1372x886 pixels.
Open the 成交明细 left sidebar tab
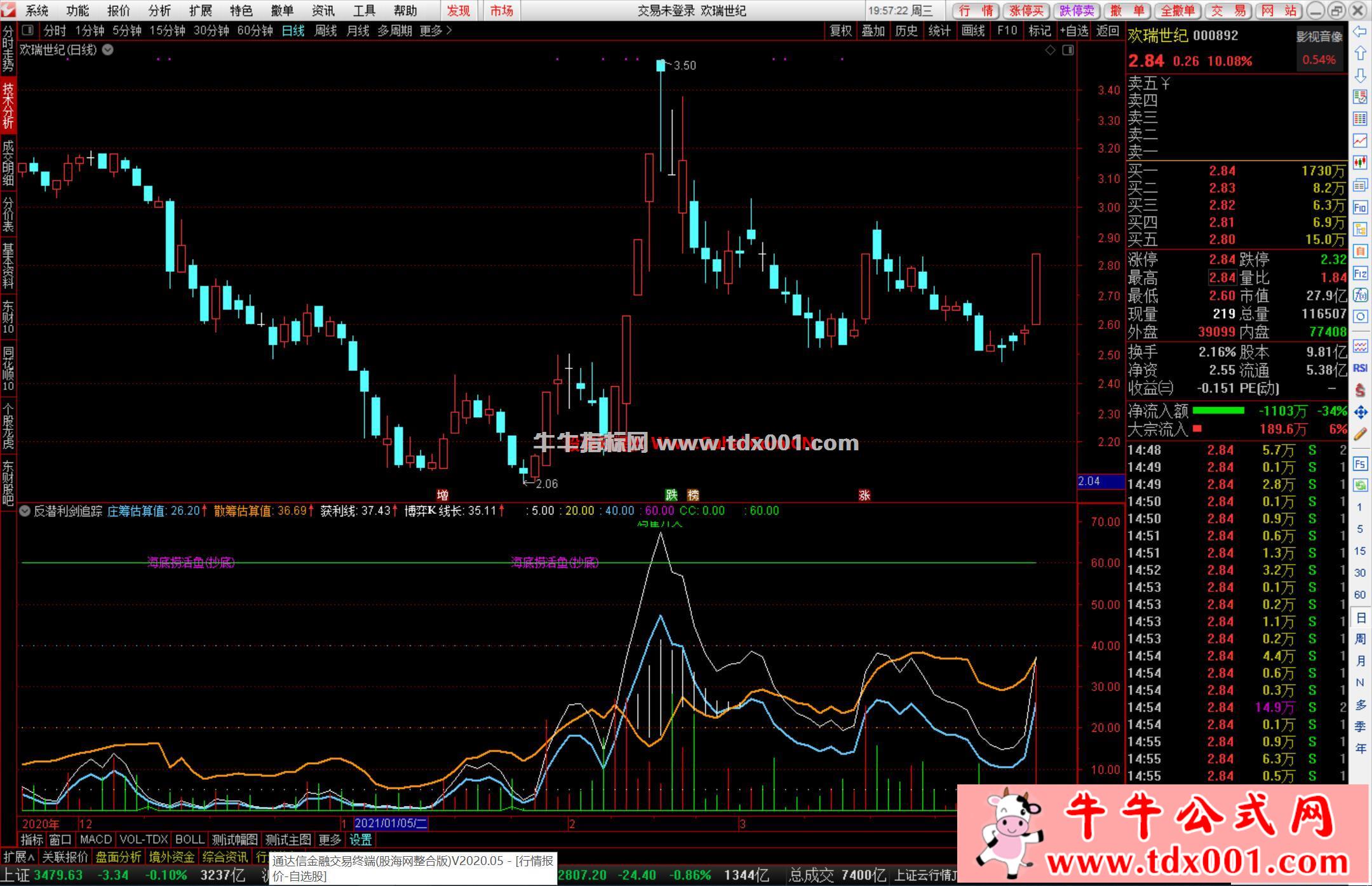click(x=8, y=163)
